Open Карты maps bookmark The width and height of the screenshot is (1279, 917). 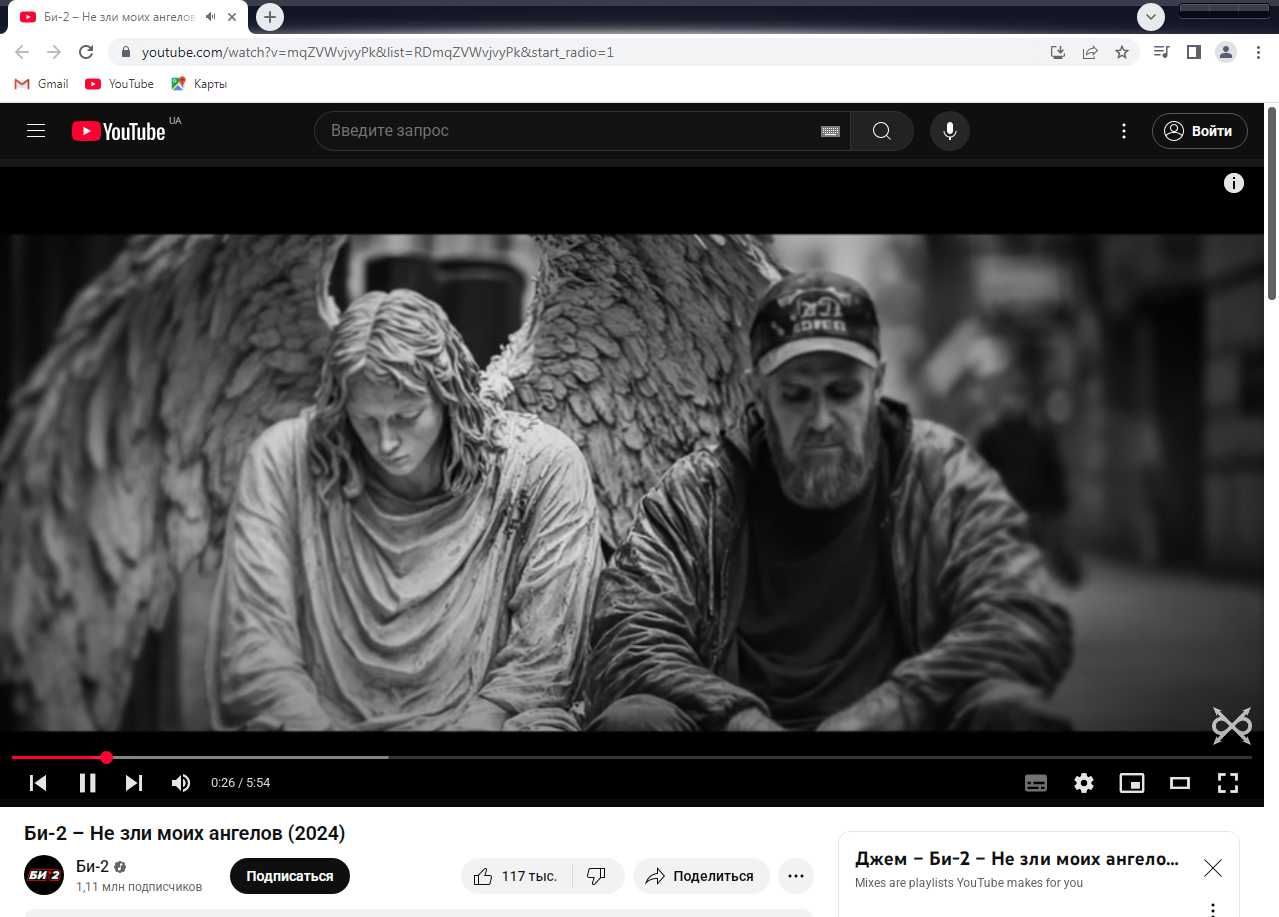199,84
